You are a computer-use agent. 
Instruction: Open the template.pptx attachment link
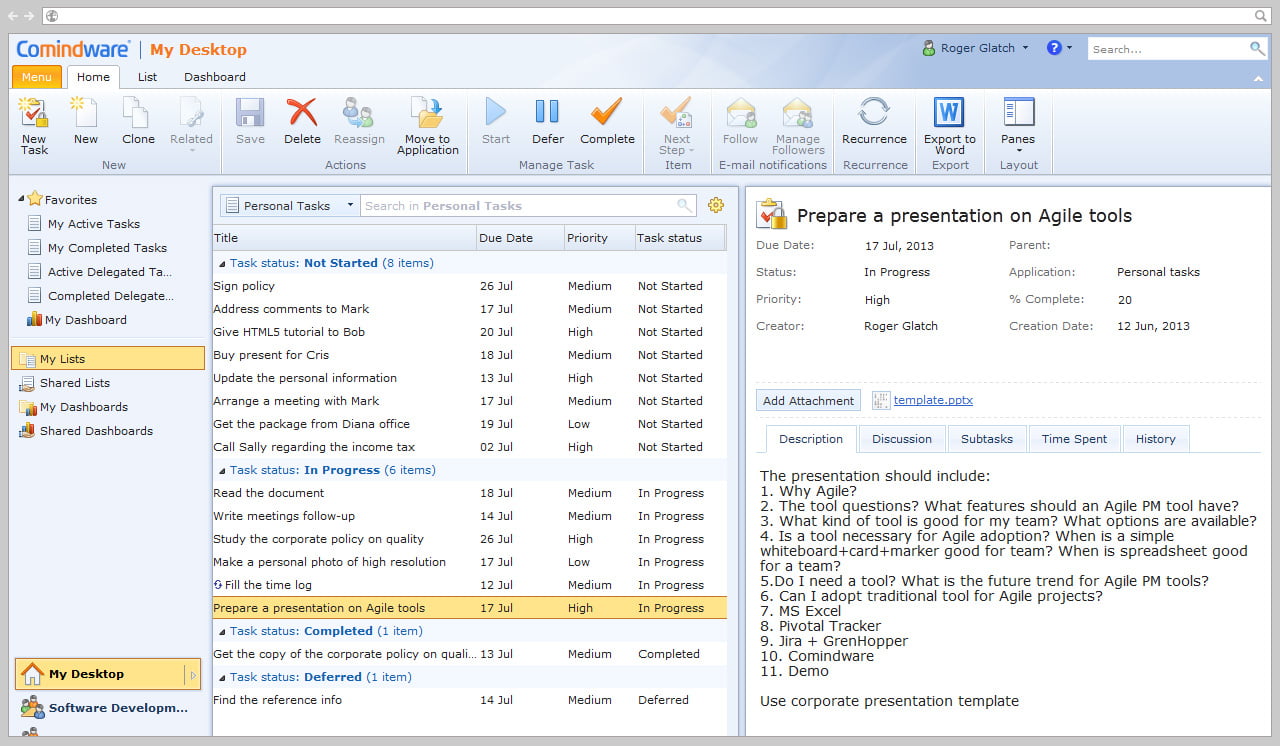click(933, 400)
